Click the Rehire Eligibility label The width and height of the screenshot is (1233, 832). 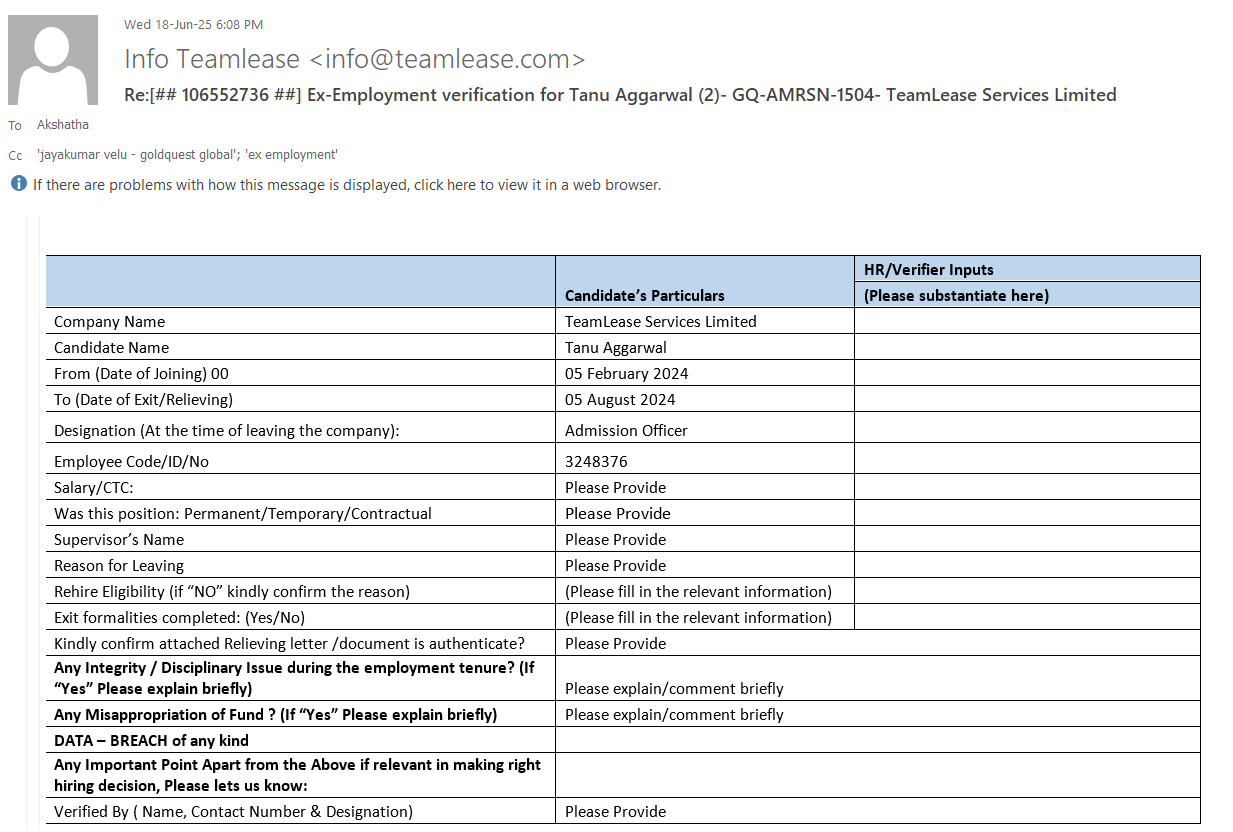[x=232, y=591]
